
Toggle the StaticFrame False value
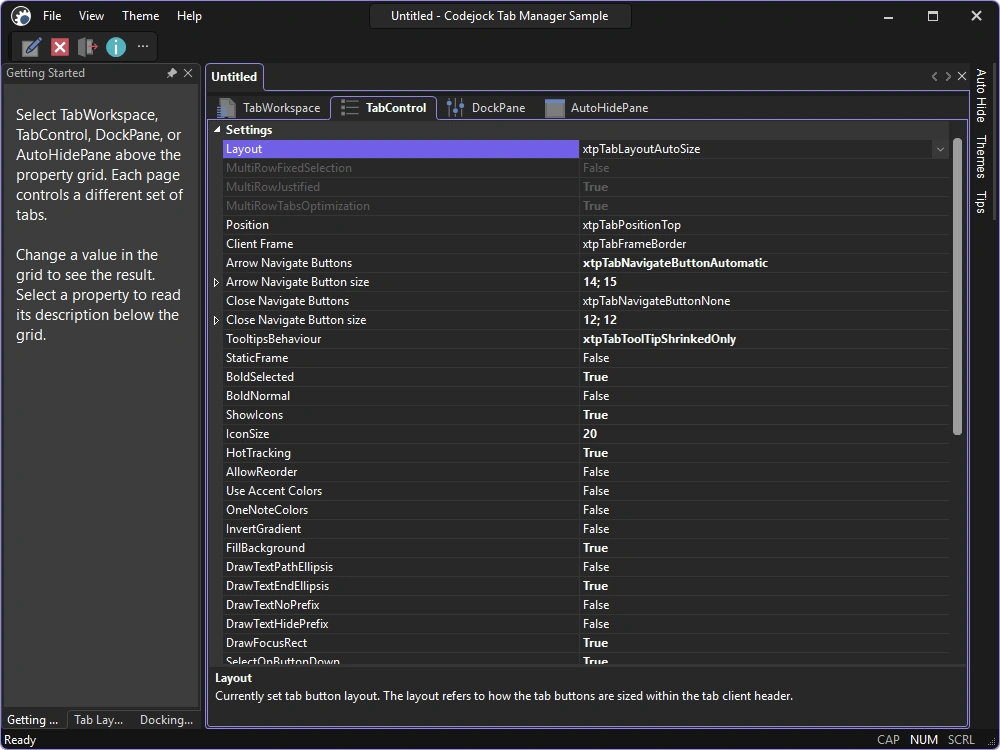pos(596,358)
